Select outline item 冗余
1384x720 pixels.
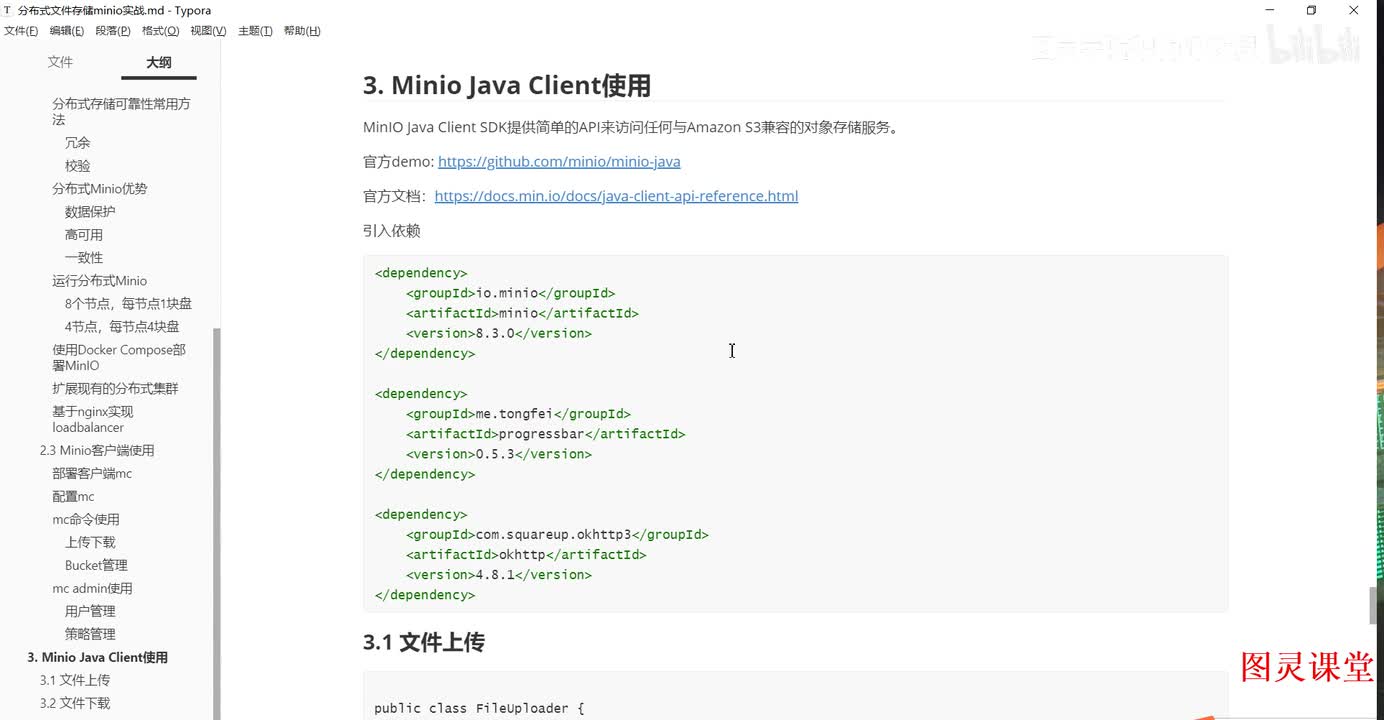click(x=78, y=143)
